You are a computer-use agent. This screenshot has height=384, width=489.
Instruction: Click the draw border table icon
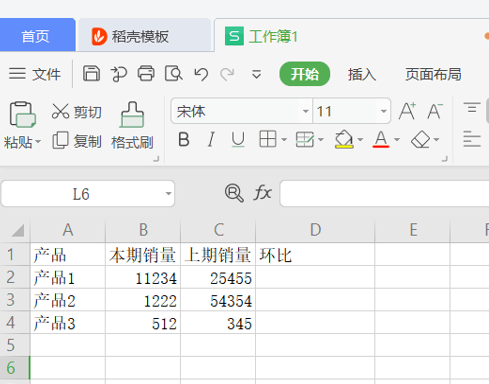pos(305,139)
